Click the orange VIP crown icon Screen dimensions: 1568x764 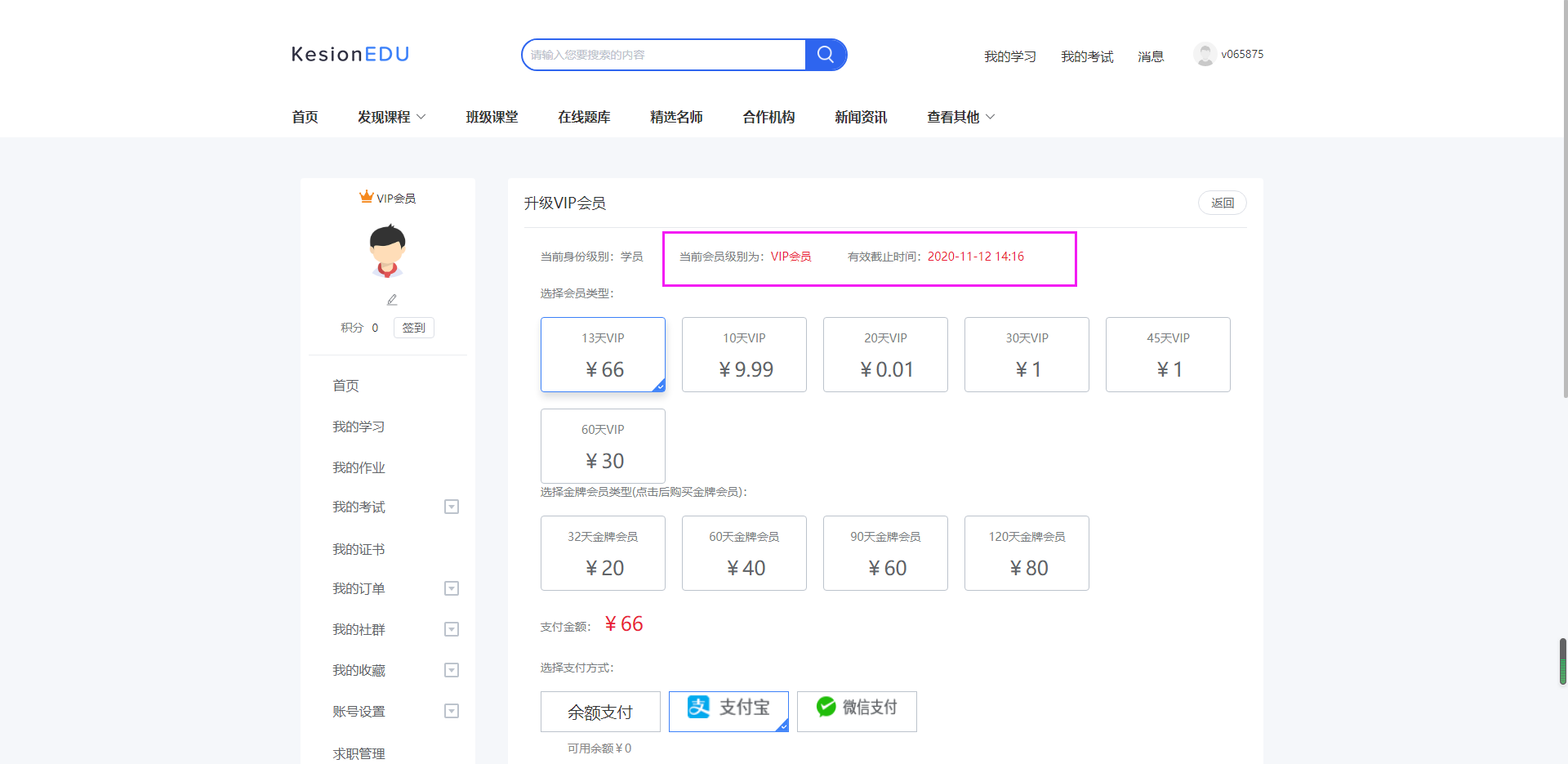367,197
